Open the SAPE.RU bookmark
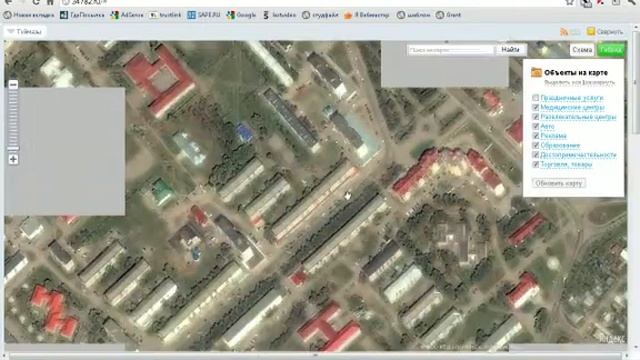Image resolution: width=640 pixels, height=360 pixels. pos(204,15)
